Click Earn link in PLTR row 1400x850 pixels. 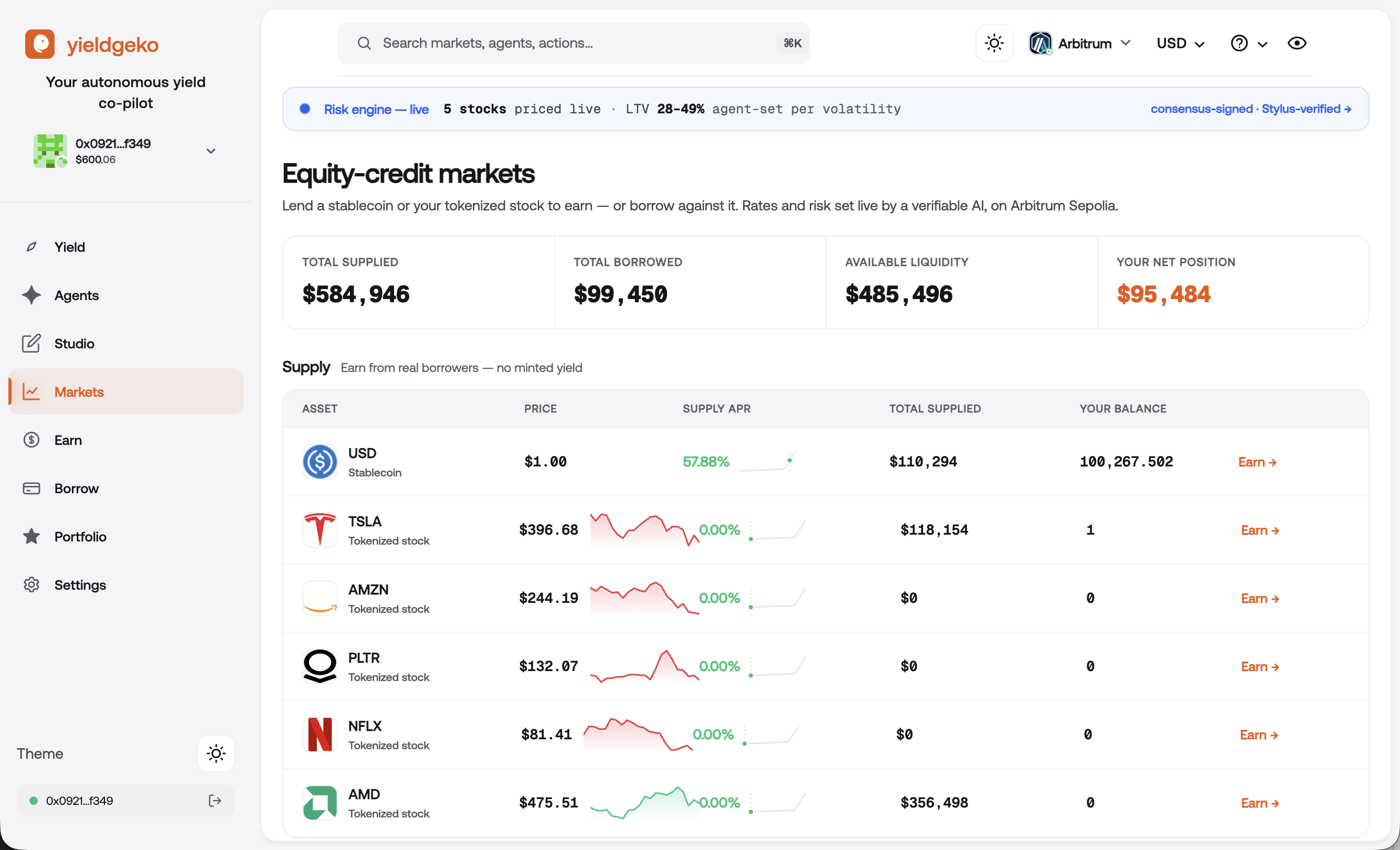pyautogui.click(x=1260, y=666)
